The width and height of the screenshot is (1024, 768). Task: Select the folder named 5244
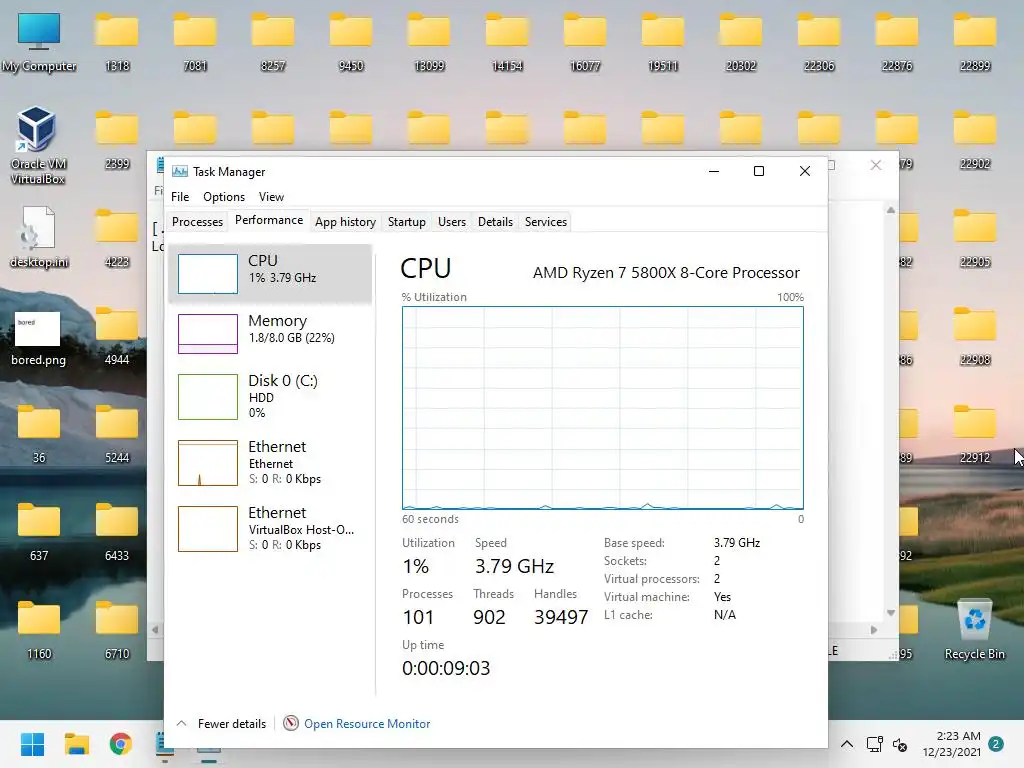pyautogui.click(x=117, y=434)
